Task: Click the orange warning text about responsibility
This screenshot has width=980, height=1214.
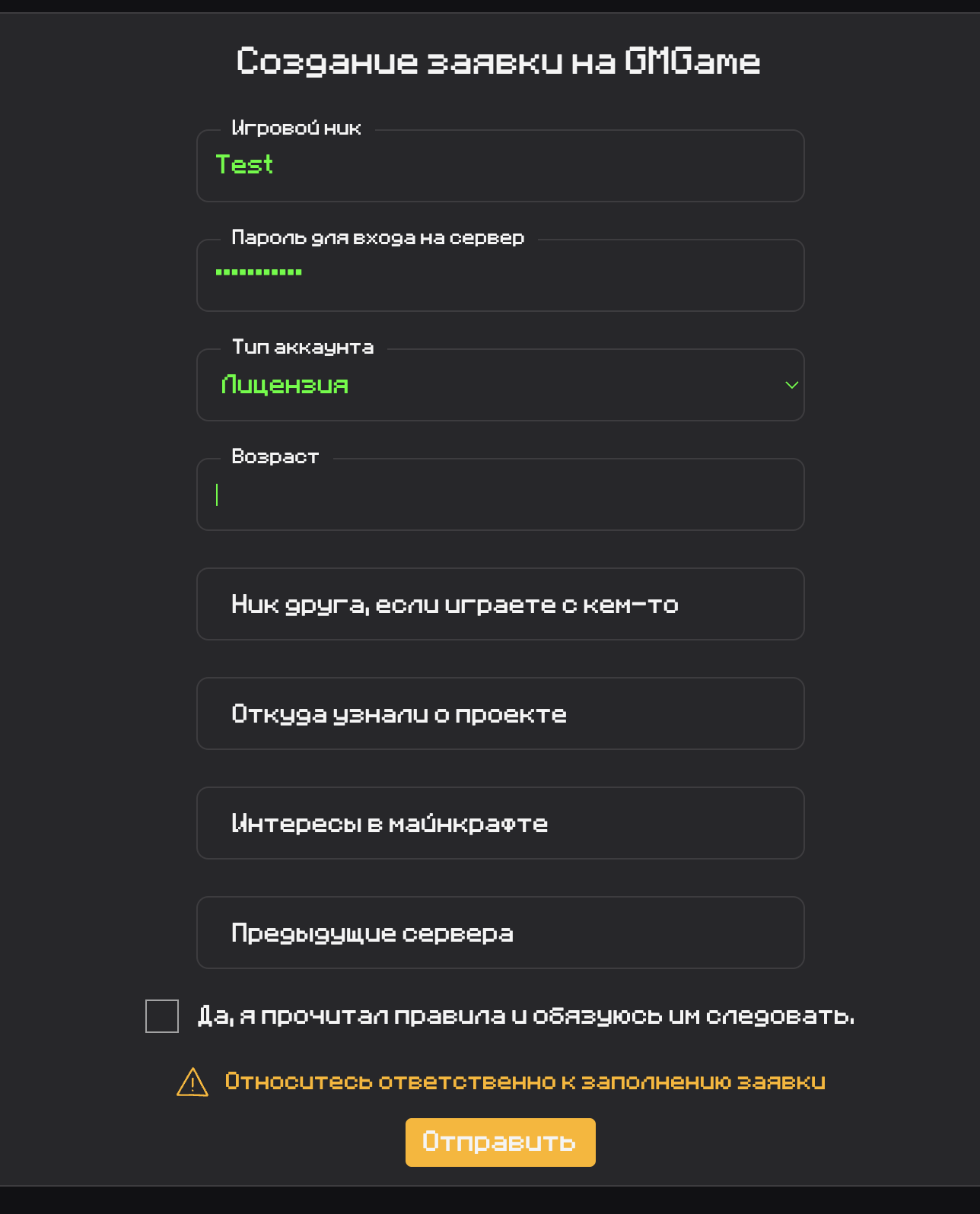Action: pyautogui.click(x=525, y=1082)
